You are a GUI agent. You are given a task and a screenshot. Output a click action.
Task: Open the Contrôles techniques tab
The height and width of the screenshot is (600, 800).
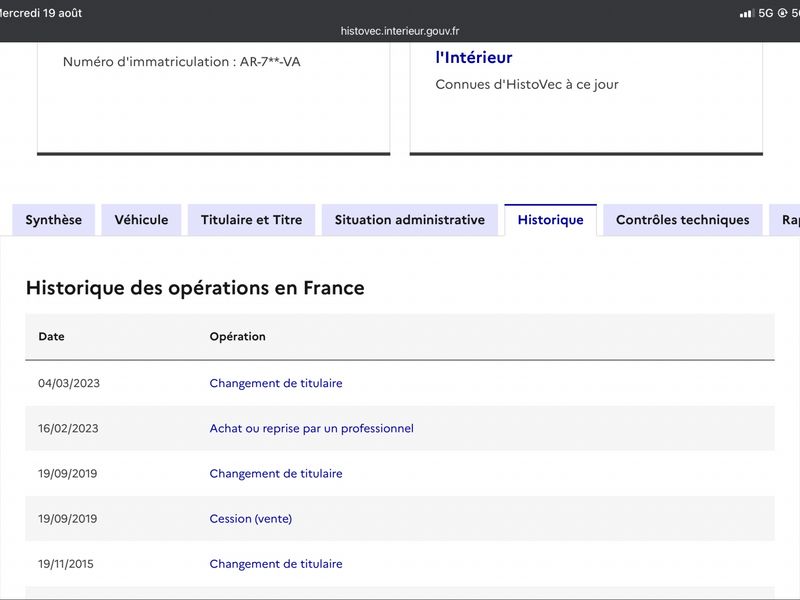tap(683, 220)
